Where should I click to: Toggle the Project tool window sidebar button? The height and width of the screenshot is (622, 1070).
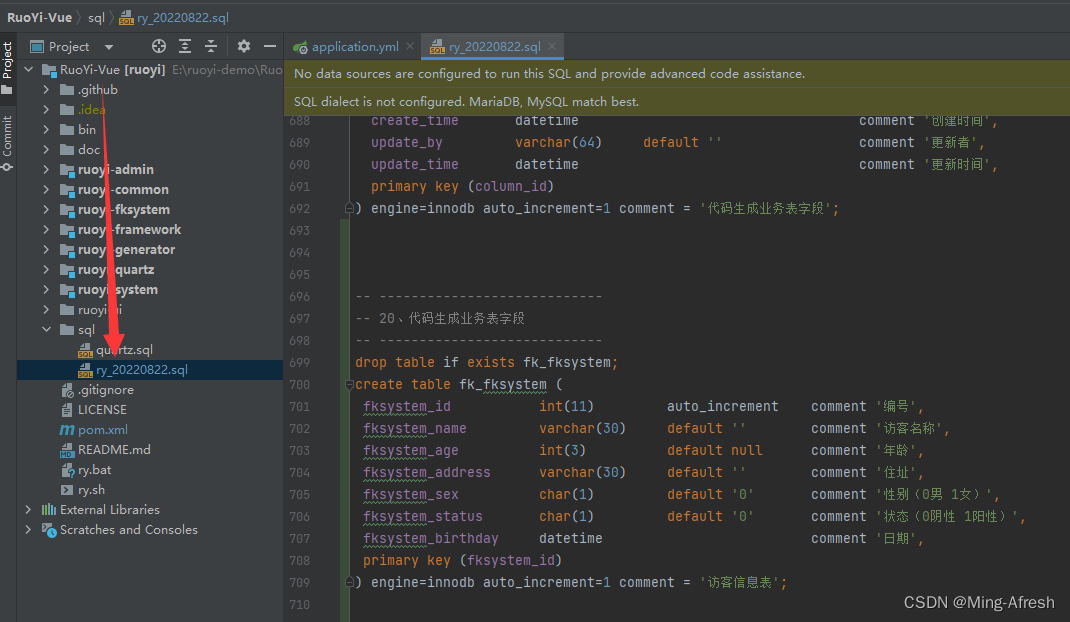pyautogui.click(x=8, y=67)
